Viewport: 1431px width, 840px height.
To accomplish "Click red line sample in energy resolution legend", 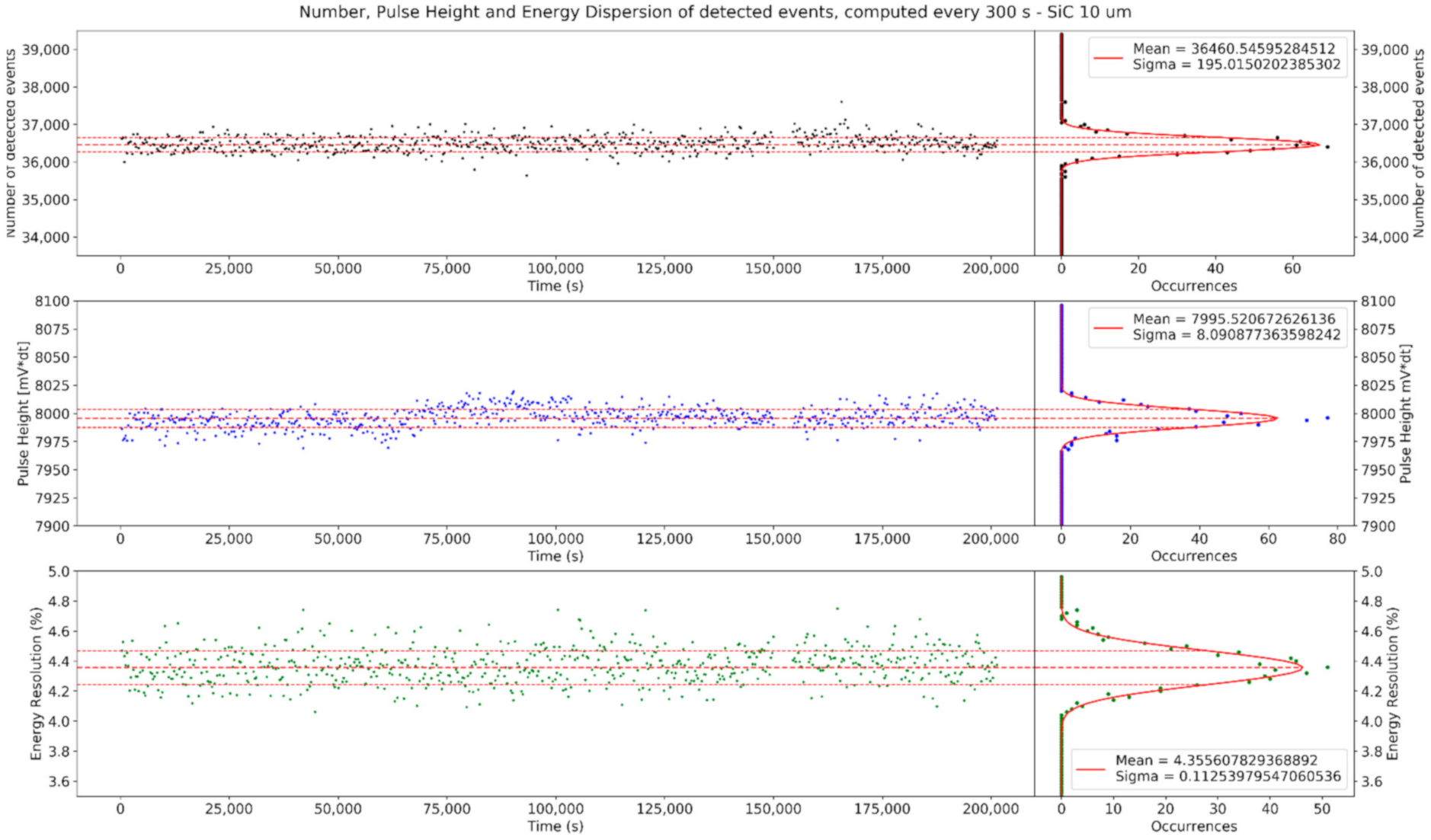I will 1090,768.
